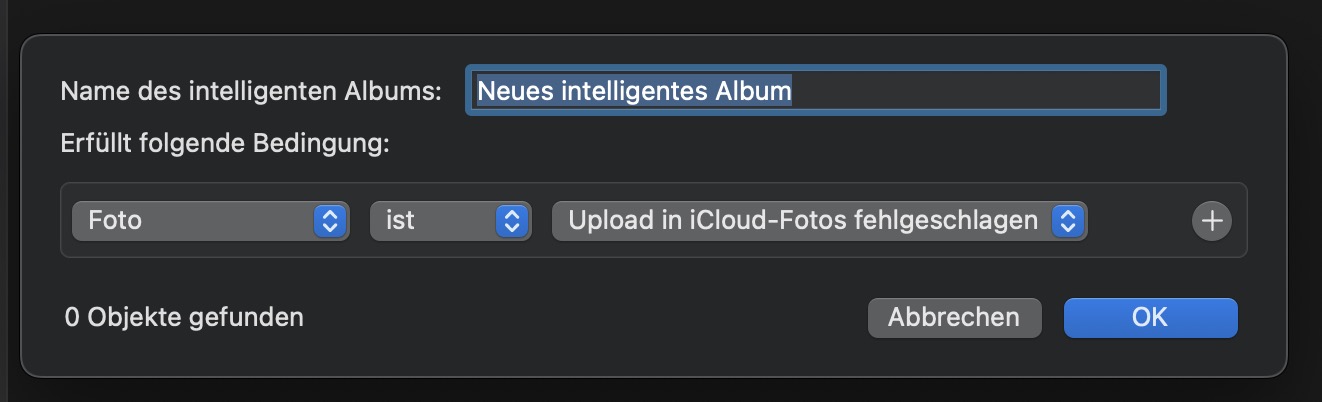The image size is (1322, 402).
Task: Click the "0 Objekte gefunden" status text
Action: click(184, 318)
